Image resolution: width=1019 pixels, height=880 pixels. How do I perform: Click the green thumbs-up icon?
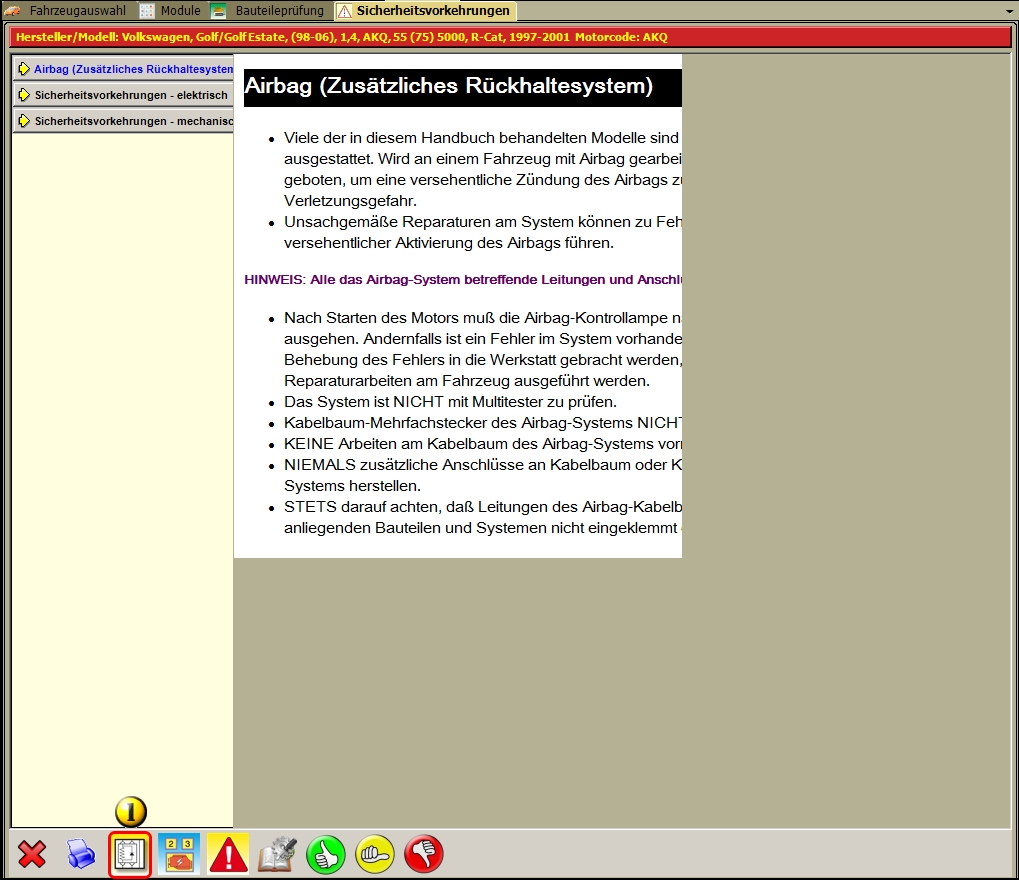[x=326, y=855]
